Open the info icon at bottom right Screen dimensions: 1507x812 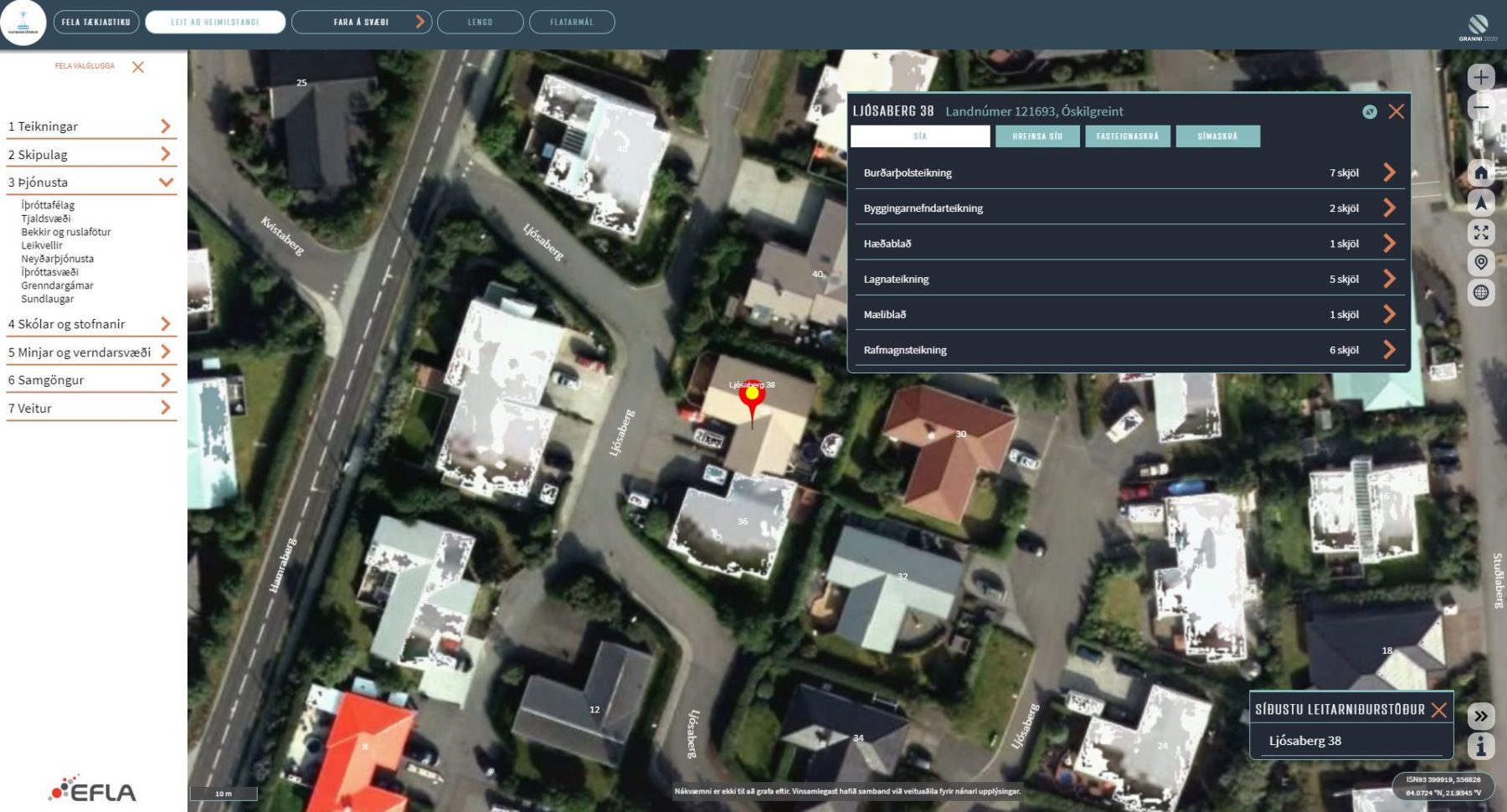coord(1481,746)
